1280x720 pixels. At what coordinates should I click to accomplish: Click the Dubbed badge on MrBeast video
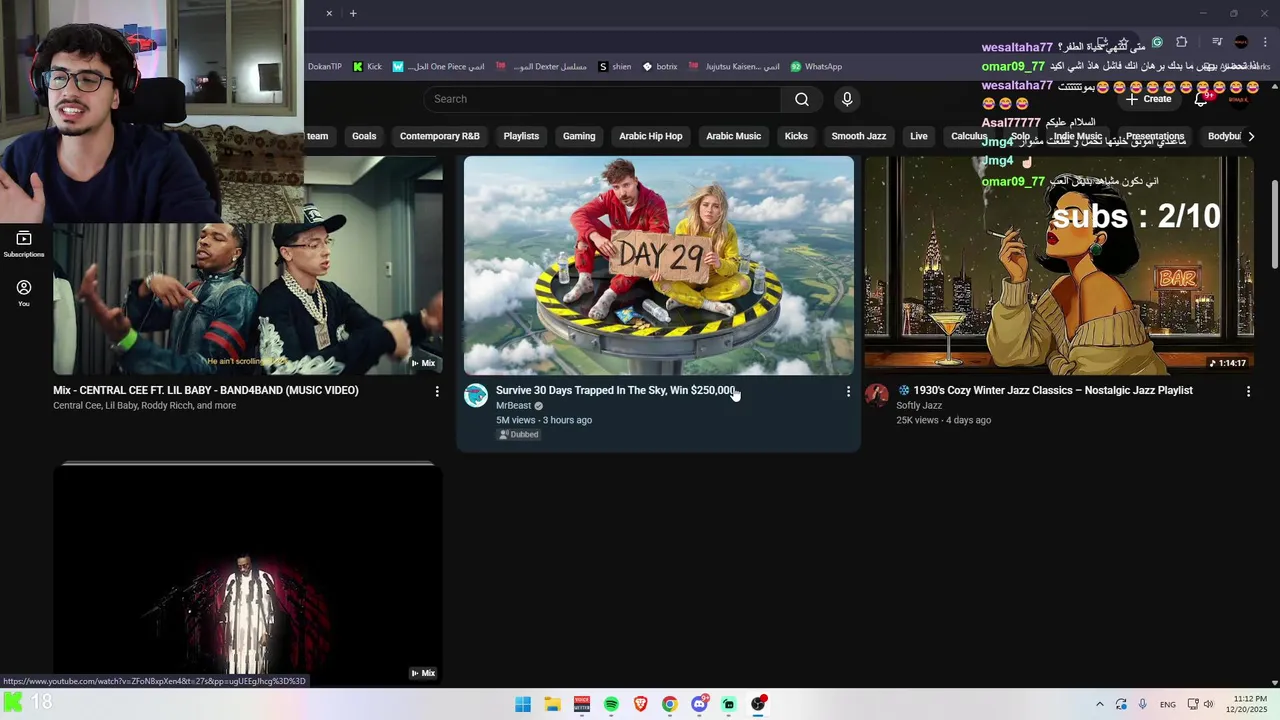519,435
